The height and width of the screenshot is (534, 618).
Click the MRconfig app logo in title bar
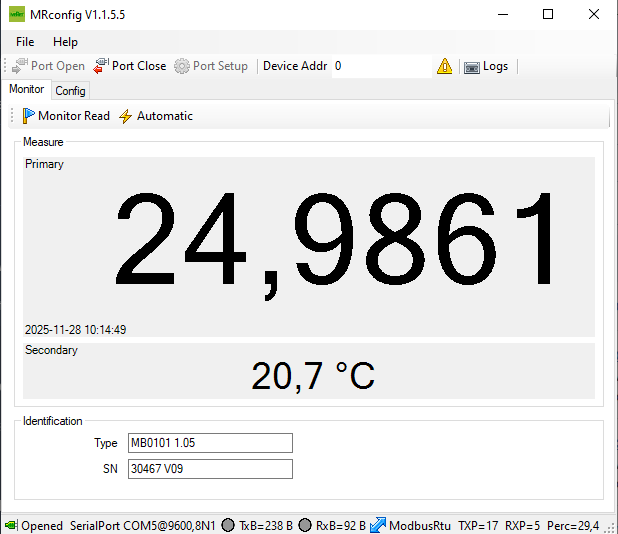point(17,15)
